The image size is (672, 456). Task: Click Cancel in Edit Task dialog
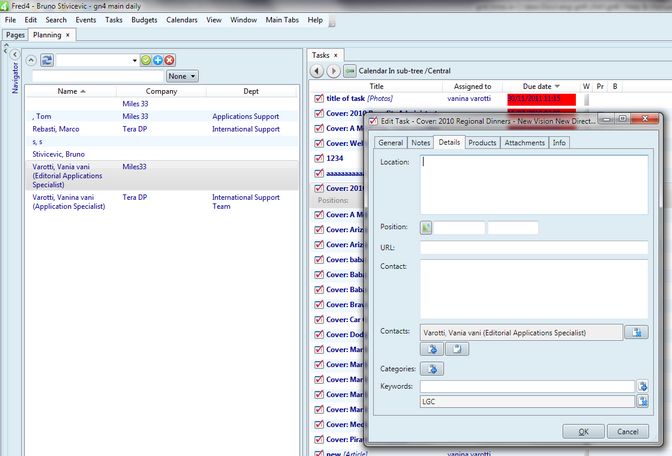627,432
